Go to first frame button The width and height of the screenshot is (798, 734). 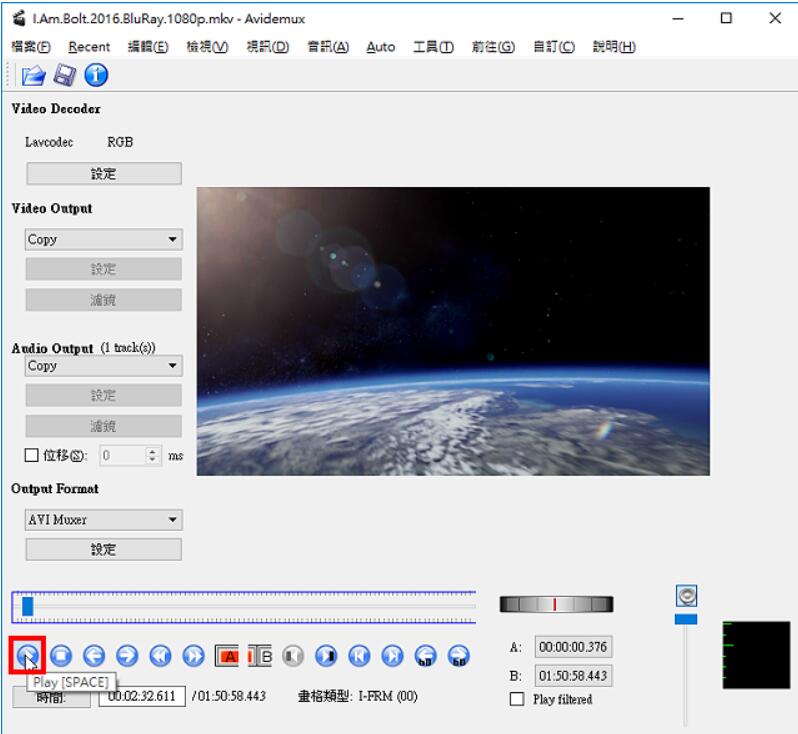click(359, 656)
